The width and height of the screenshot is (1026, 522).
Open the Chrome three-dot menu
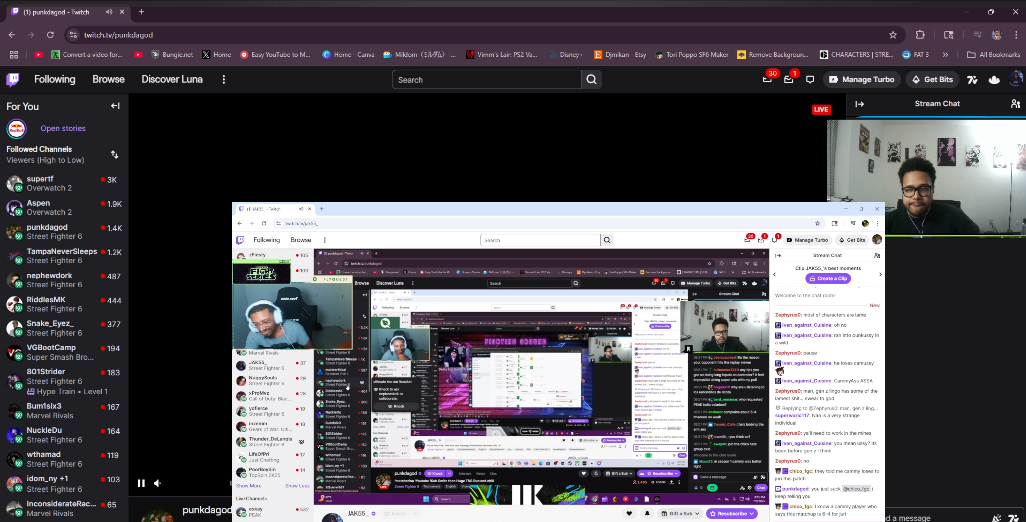pos(1016,35)
